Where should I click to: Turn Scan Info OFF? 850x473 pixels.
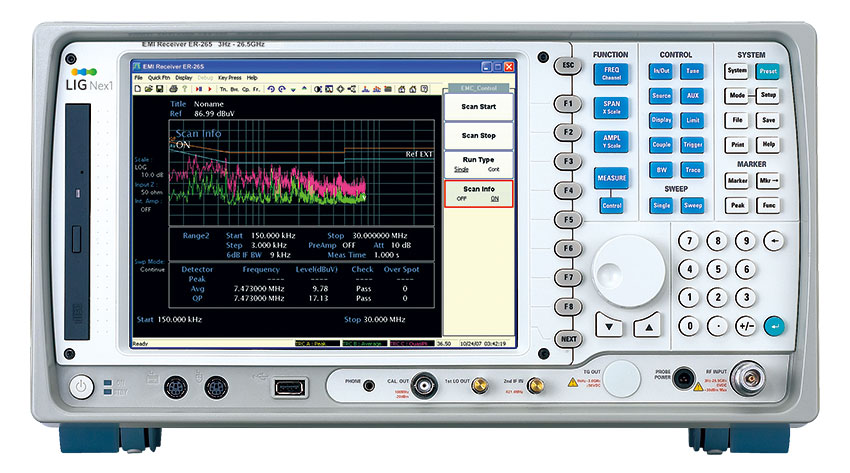[462, 199]
